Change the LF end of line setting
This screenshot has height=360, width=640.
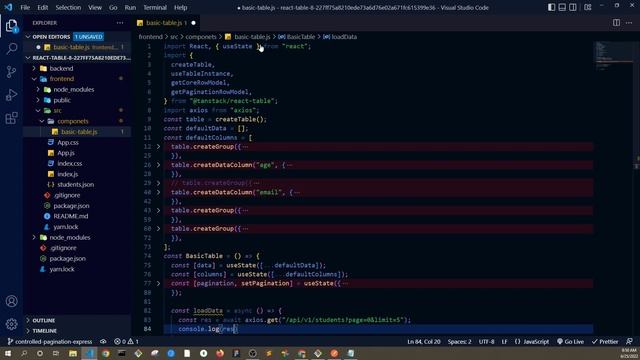pyautogui.click(x=504, y=342)
